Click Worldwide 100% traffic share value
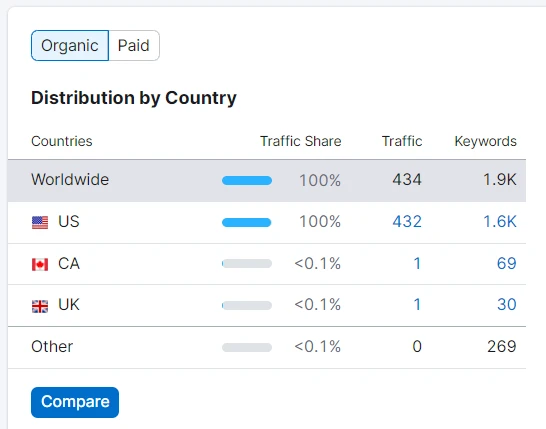The image size is (546, 429). click(320, 180)
